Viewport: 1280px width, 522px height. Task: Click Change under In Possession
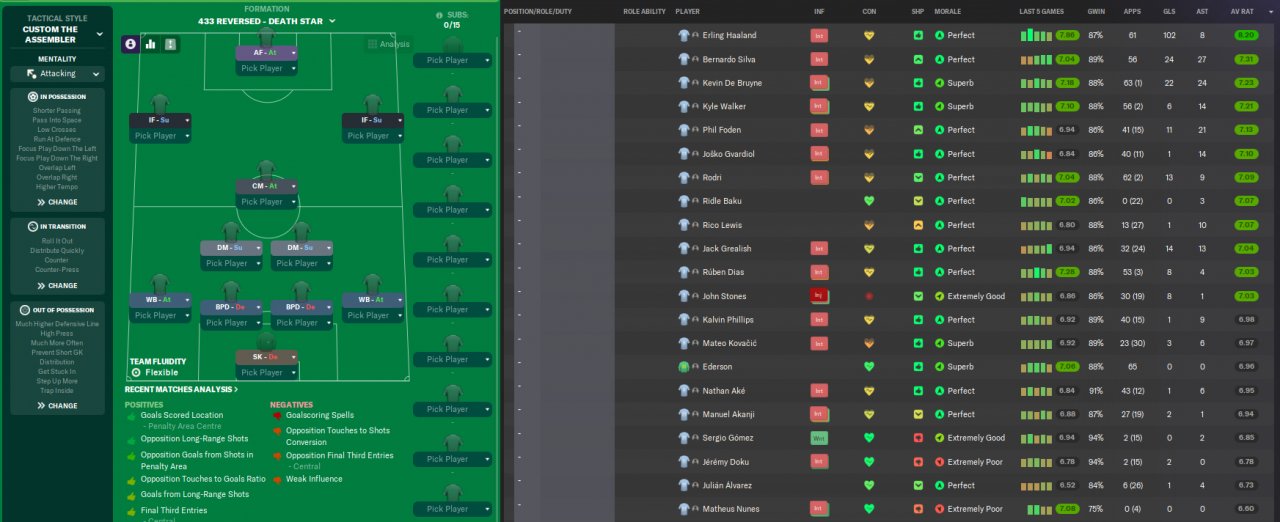(57, 202)
